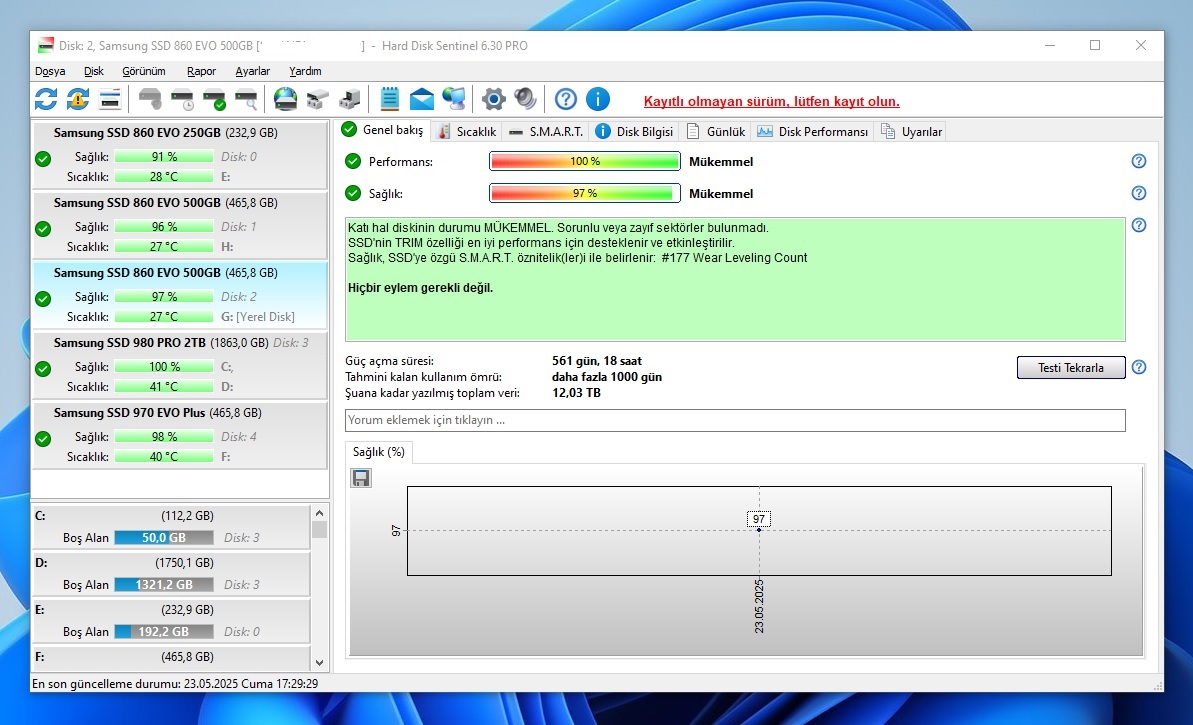This screenshot has height=725, width=1193.
Task: Select Samsung SSD 860 EVO 250GB disk
Action: click(180, 154)
